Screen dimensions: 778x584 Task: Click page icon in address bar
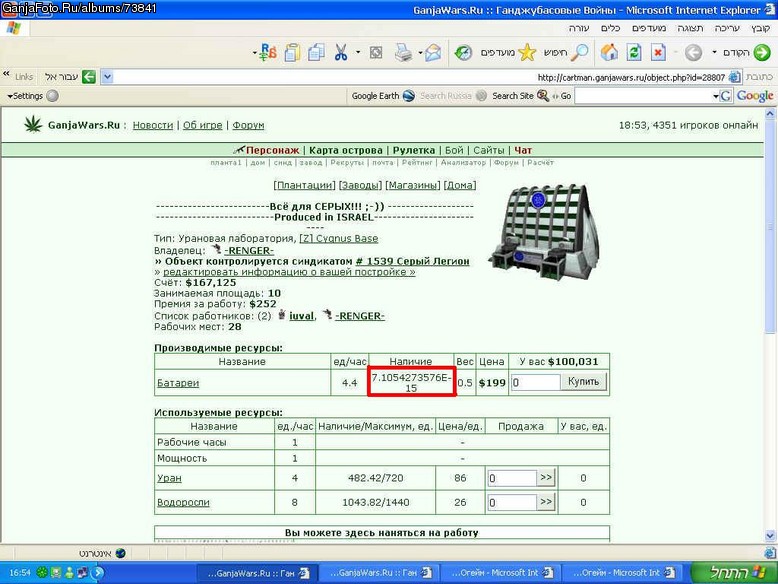click(735, 77)
